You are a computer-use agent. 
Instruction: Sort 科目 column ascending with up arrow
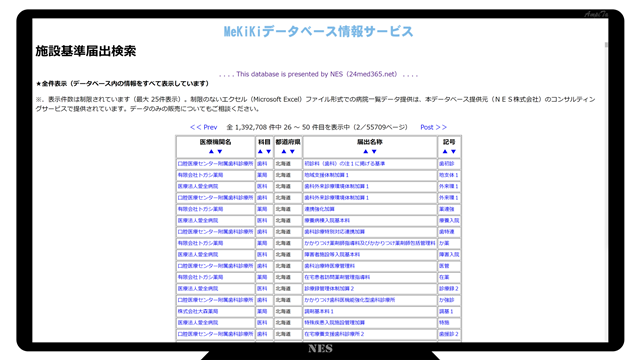pyautogui.click(x=260, y=151)
